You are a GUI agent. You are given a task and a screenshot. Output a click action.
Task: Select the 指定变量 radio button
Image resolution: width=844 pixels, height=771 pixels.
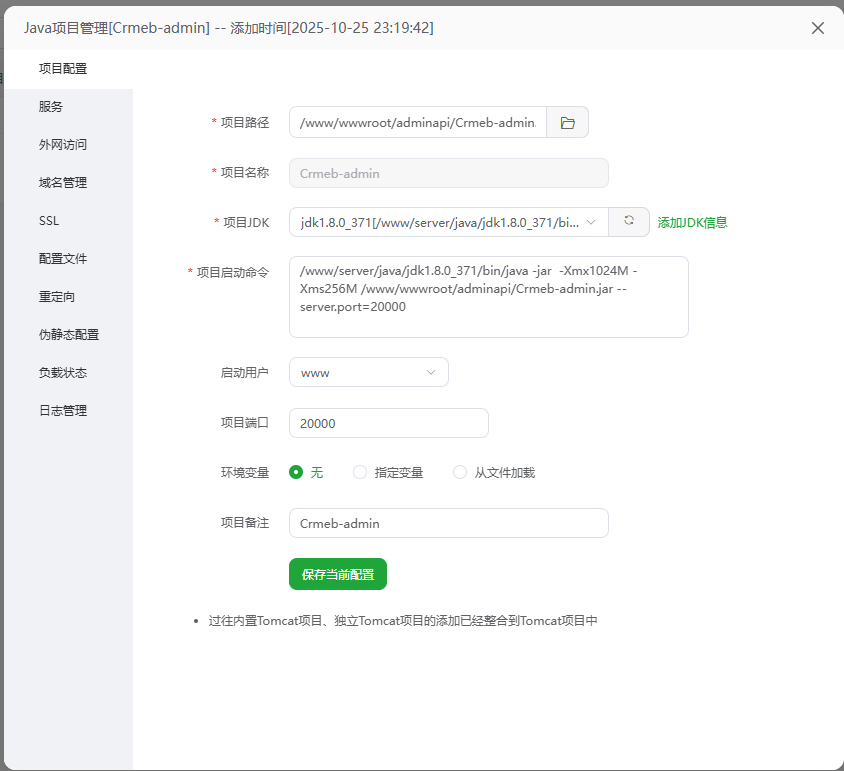360,472
